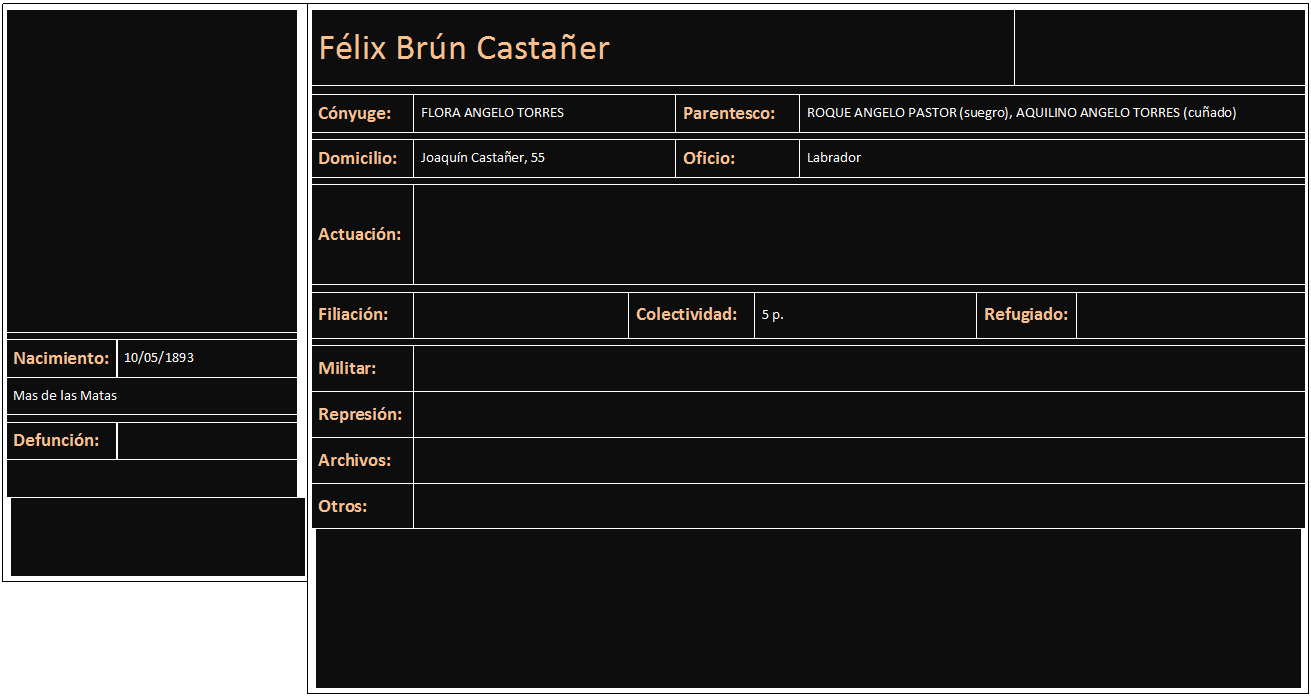Click the empty photo area above Nacimiento
The height and width of the screenshot is (696, 1311).
[x=152, y=170]
